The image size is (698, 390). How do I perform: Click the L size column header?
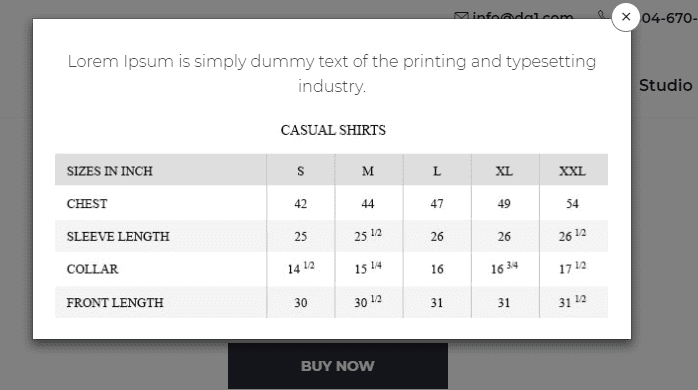click(437, 171)
